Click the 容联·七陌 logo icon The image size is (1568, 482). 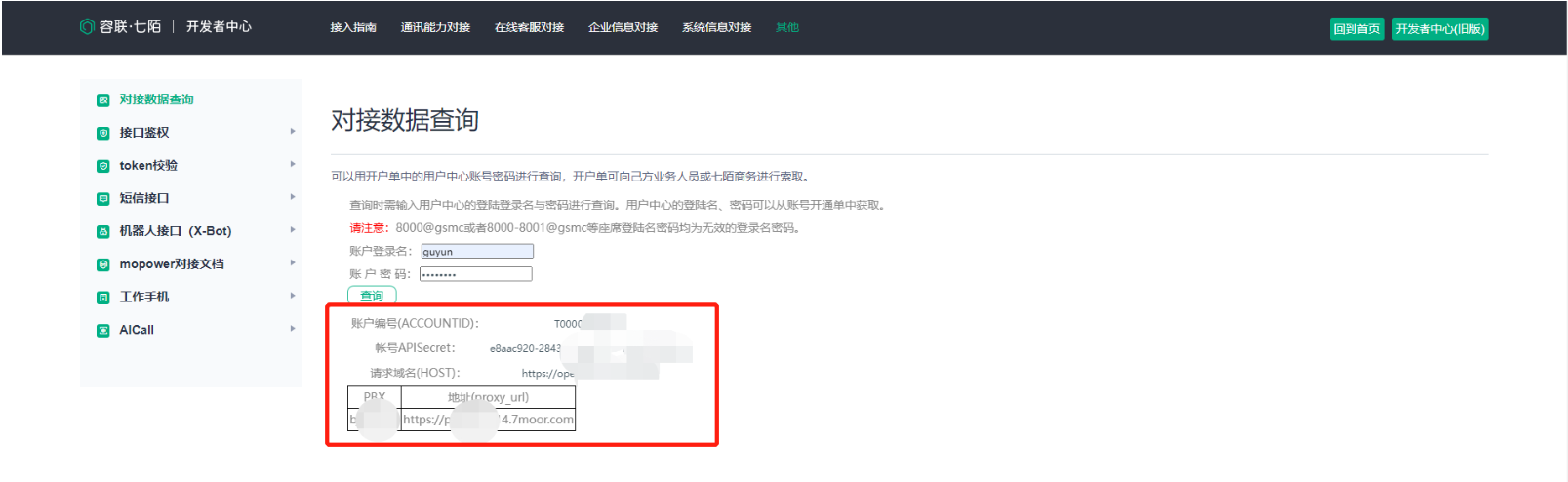tap(87, 27)
